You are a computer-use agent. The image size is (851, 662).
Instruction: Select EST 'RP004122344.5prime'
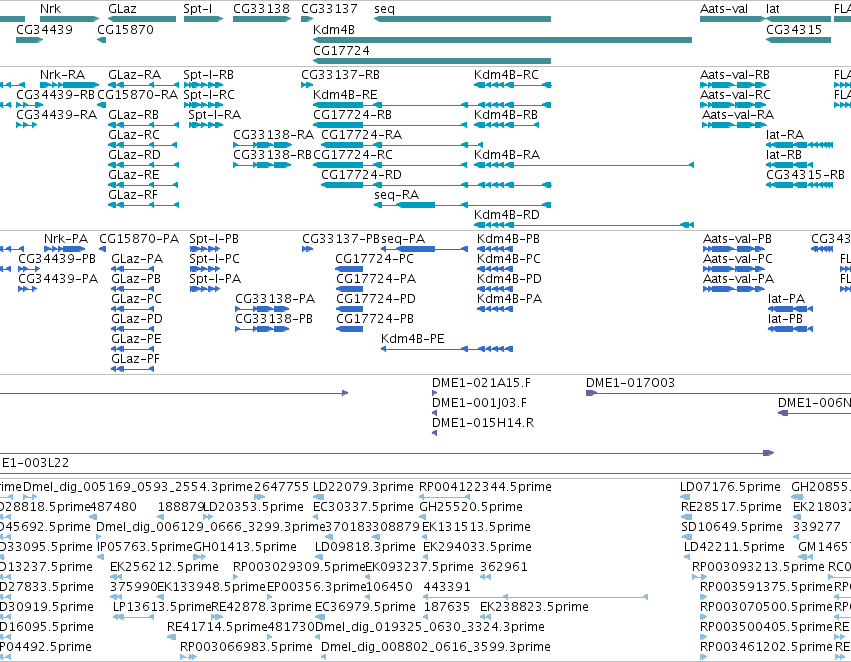485,487
